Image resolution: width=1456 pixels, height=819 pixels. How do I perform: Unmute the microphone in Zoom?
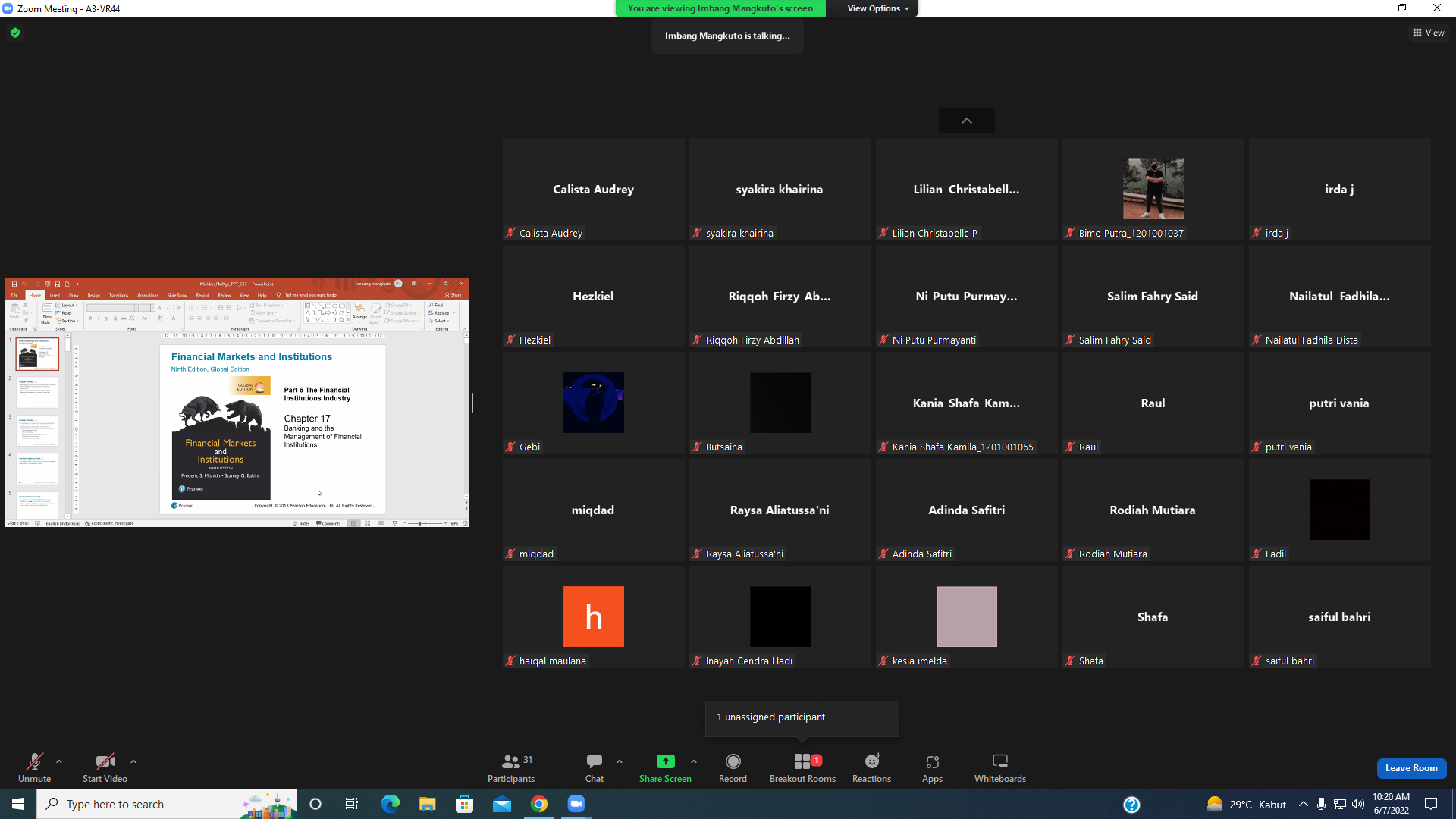point(34,767)
